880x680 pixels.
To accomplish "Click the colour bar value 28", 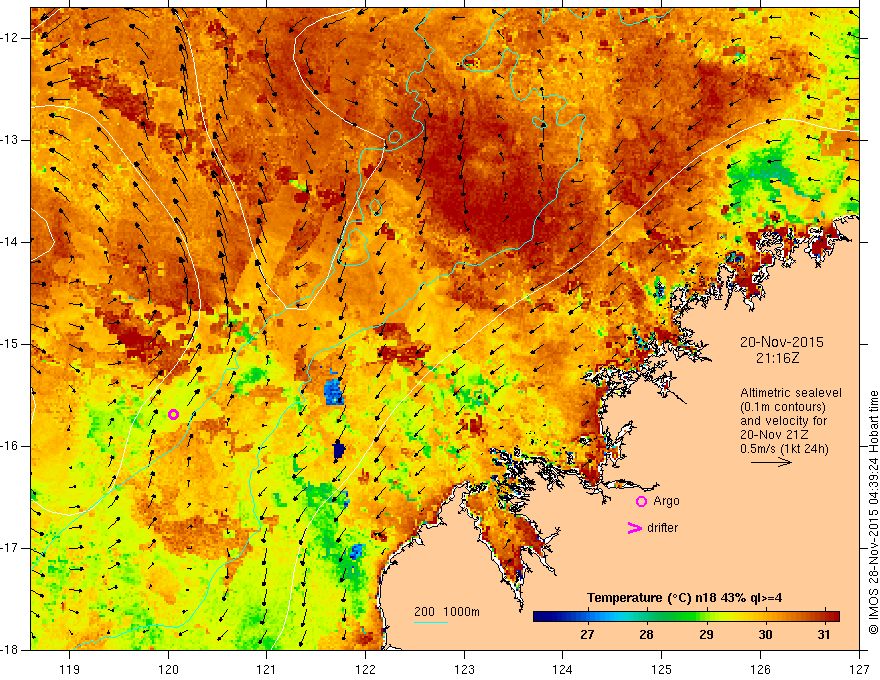I will point(646,635).
